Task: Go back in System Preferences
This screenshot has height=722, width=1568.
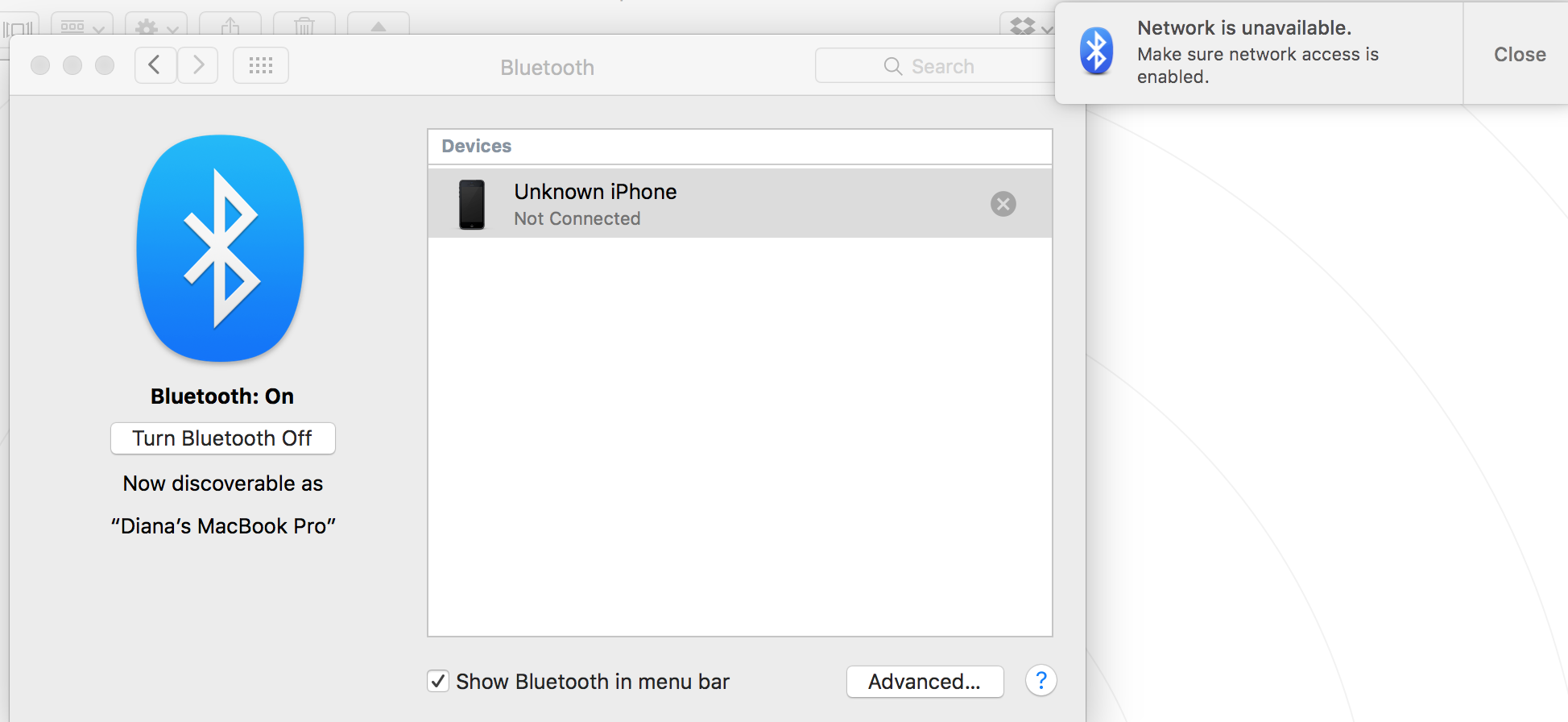Action: tap(155, 65)
